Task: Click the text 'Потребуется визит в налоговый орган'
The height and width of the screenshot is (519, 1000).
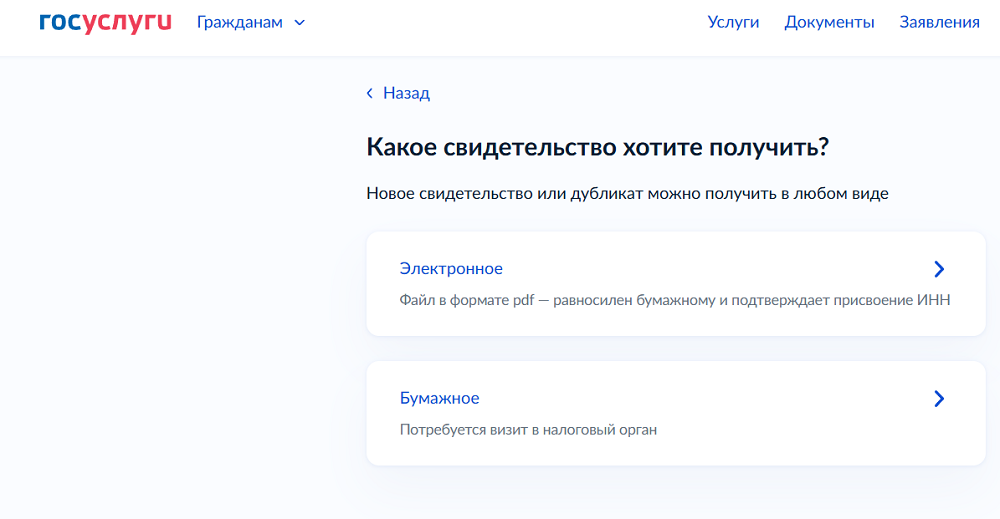Action: pyautogui.click(x=528, y=430)
